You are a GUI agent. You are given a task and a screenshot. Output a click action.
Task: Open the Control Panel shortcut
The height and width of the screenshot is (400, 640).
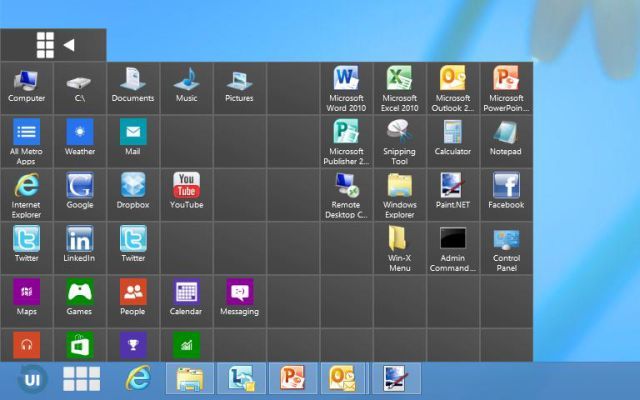(506, 244)
